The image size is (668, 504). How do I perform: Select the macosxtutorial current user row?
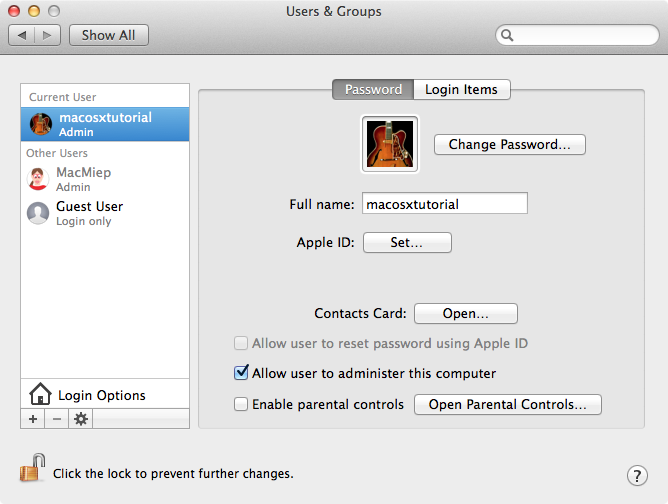[105, 124]
